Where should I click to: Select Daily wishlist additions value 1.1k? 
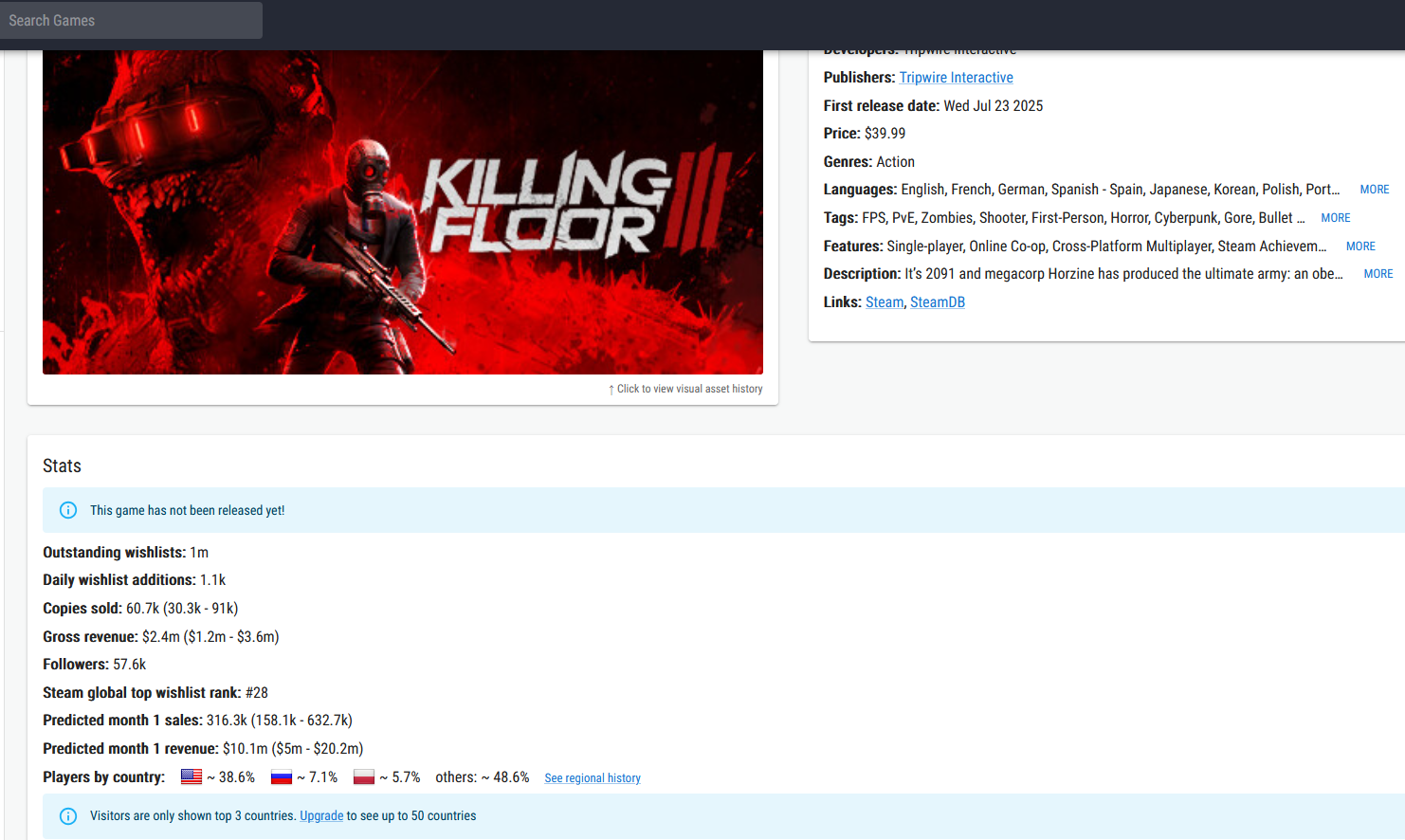point(212,580)
